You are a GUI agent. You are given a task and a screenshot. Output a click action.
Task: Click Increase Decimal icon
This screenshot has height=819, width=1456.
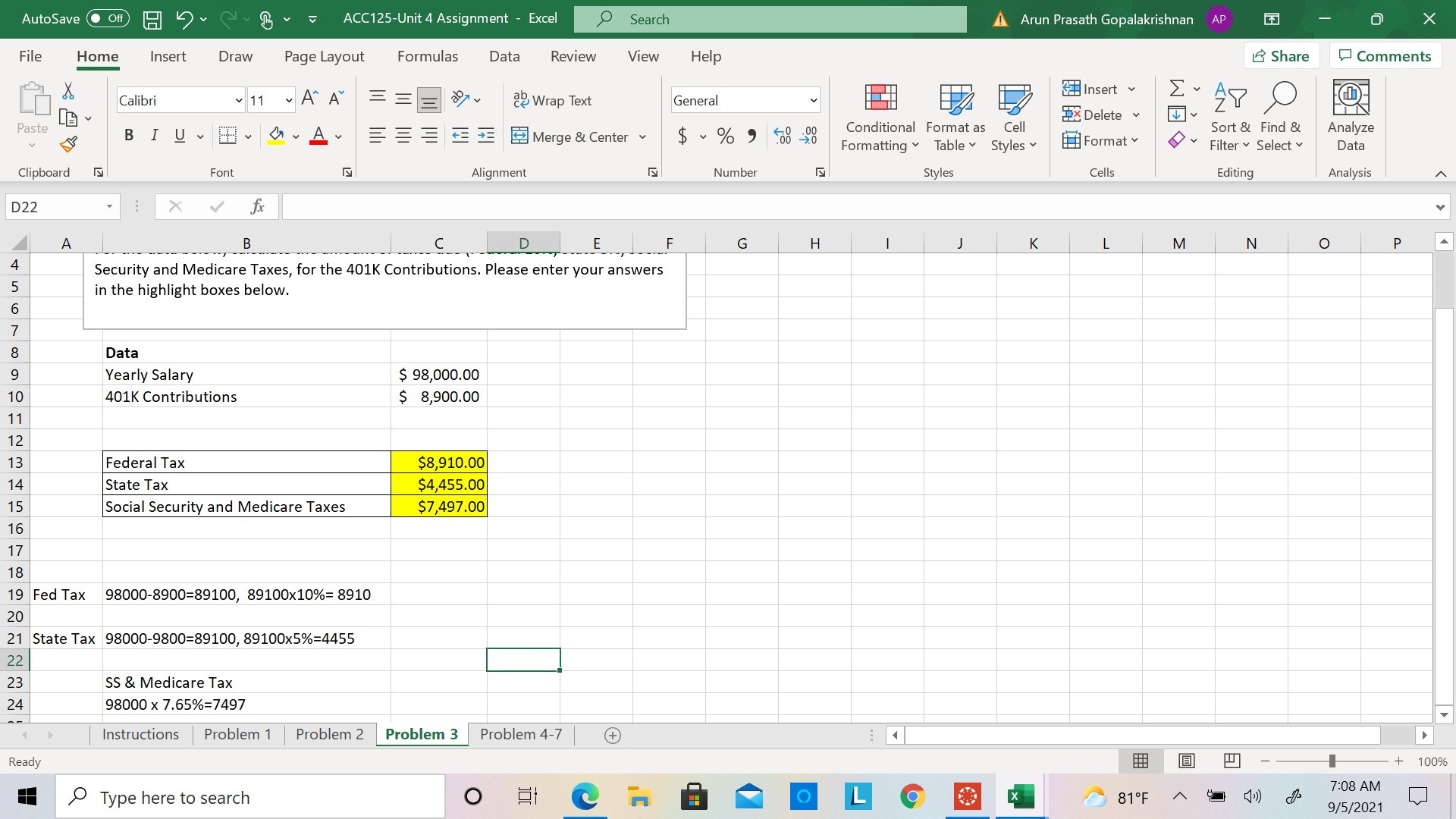[783, 136]
